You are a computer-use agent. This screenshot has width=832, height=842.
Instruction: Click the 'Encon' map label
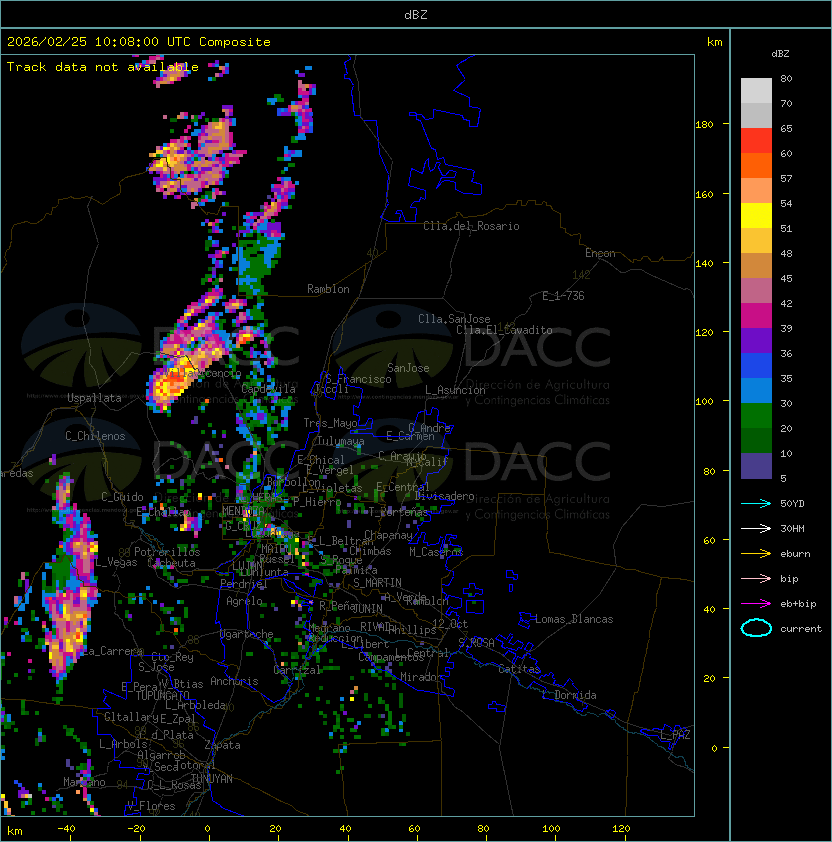(600, 253)
